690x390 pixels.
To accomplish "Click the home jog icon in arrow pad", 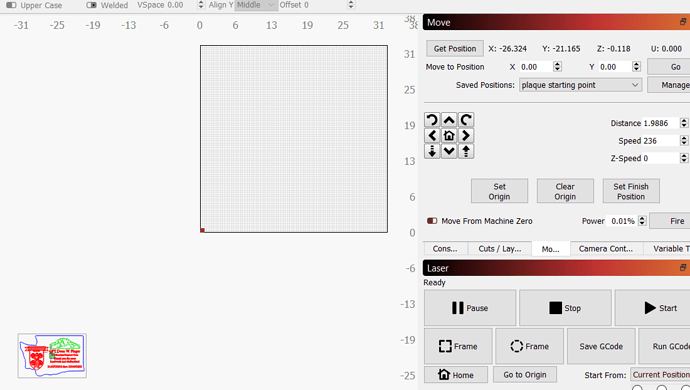I will (x=449, y=136).
